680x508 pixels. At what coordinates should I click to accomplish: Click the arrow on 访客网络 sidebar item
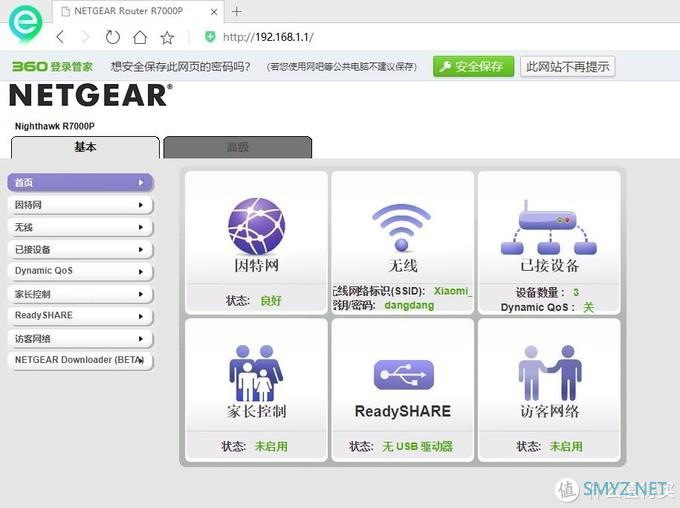pyautogui.click(x=141, y=338)
